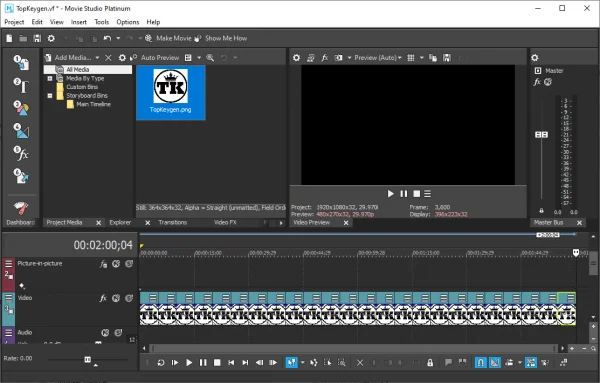Click the Video Output FX icon in preview

[x=324, y=58]
